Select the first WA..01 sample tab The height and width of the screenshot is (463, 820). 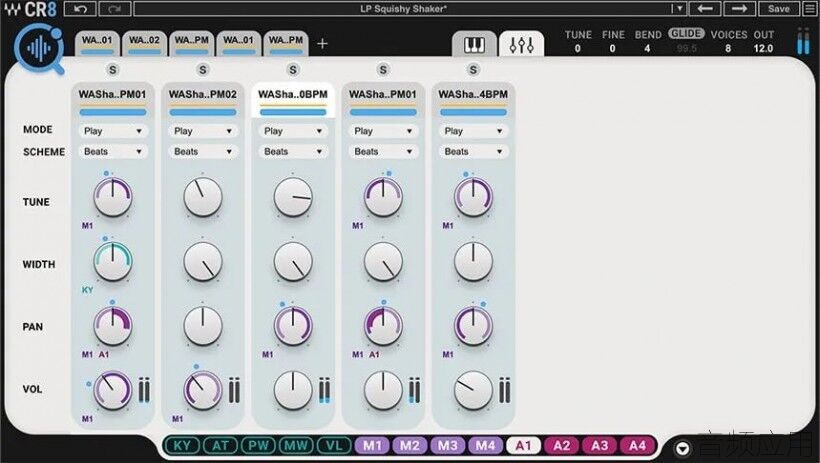pos(97,44)
